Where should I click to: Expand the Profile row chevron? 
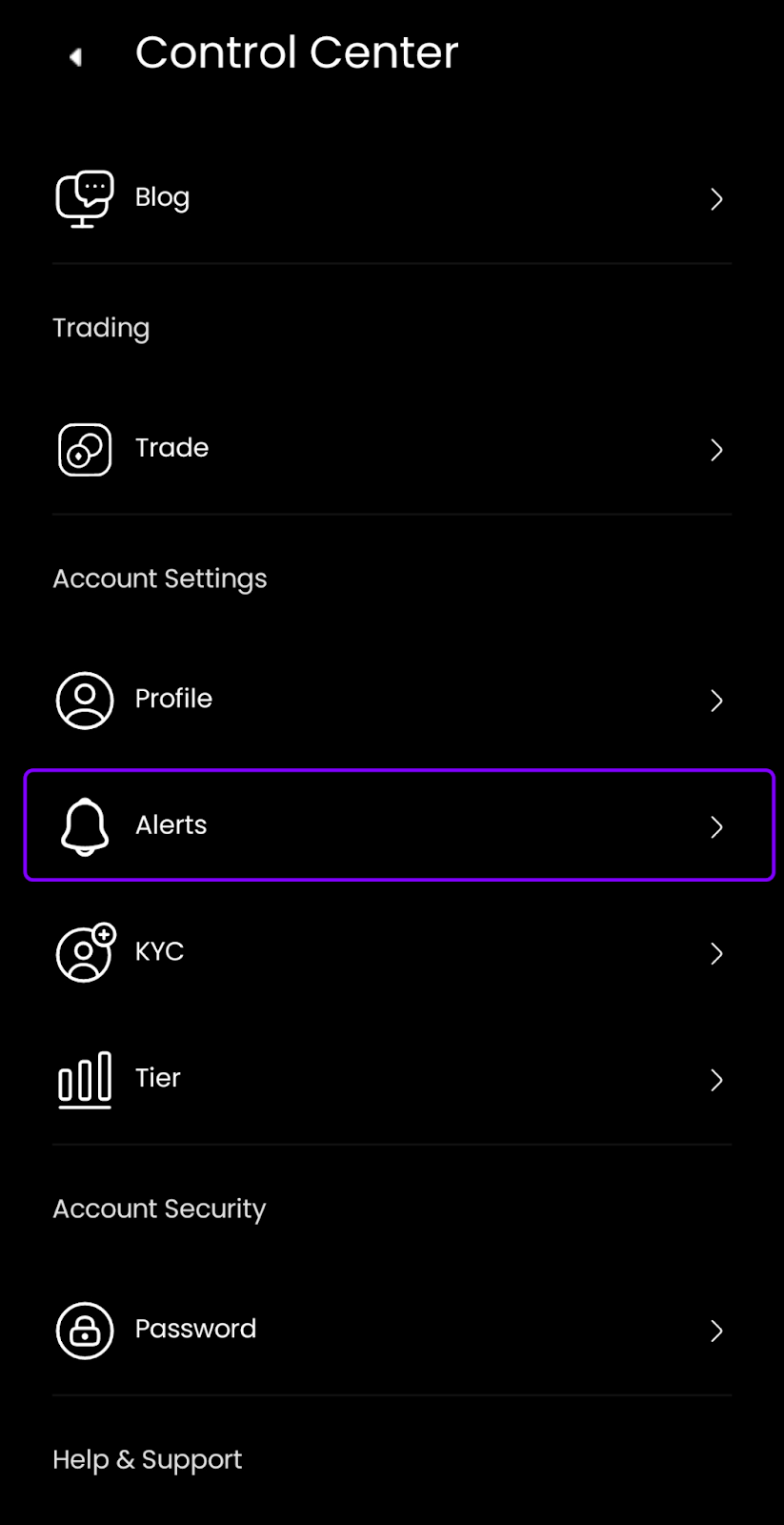[716, 701]
